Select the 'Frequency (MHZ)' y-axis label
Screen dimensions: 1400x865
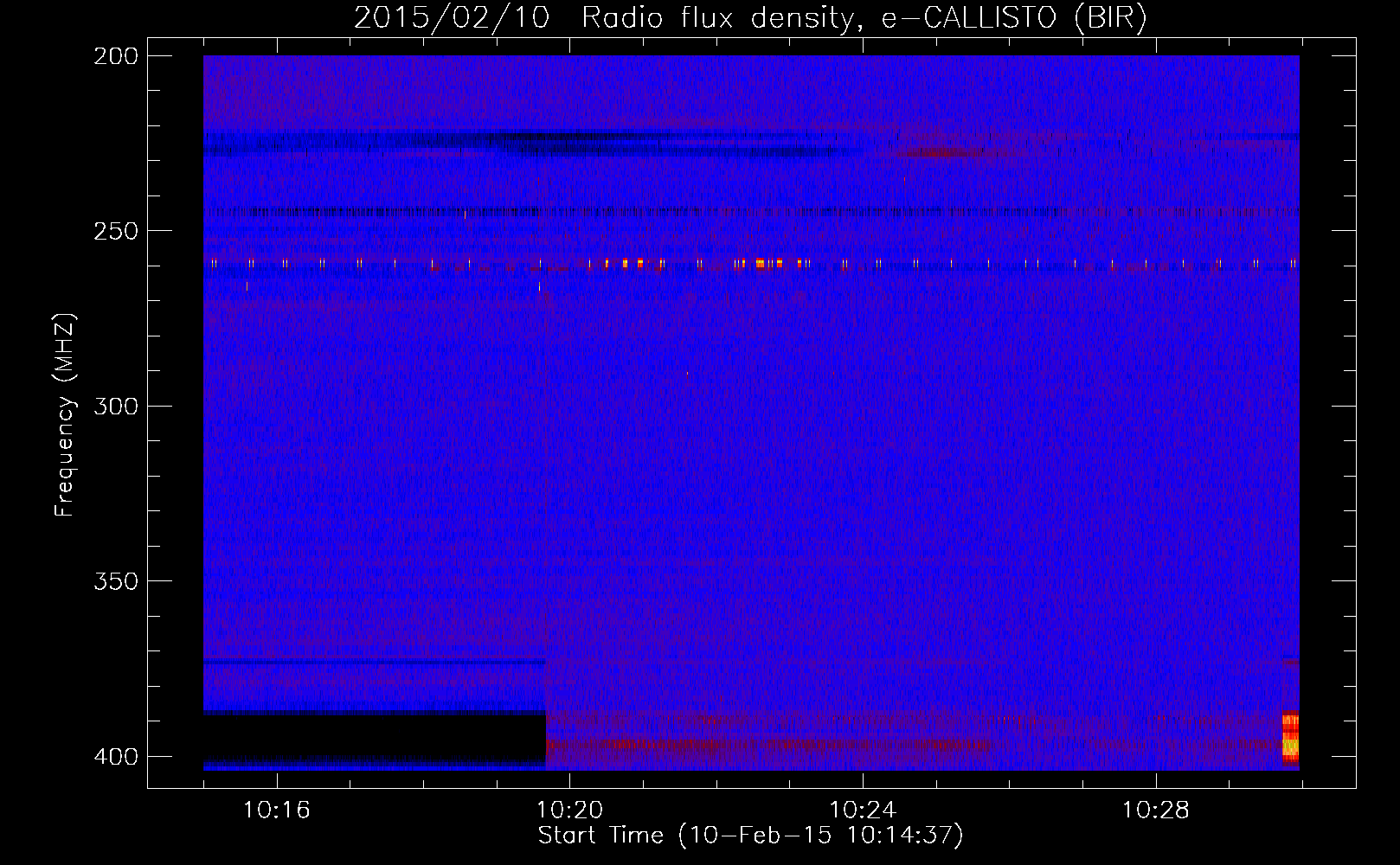click(65, 415)
